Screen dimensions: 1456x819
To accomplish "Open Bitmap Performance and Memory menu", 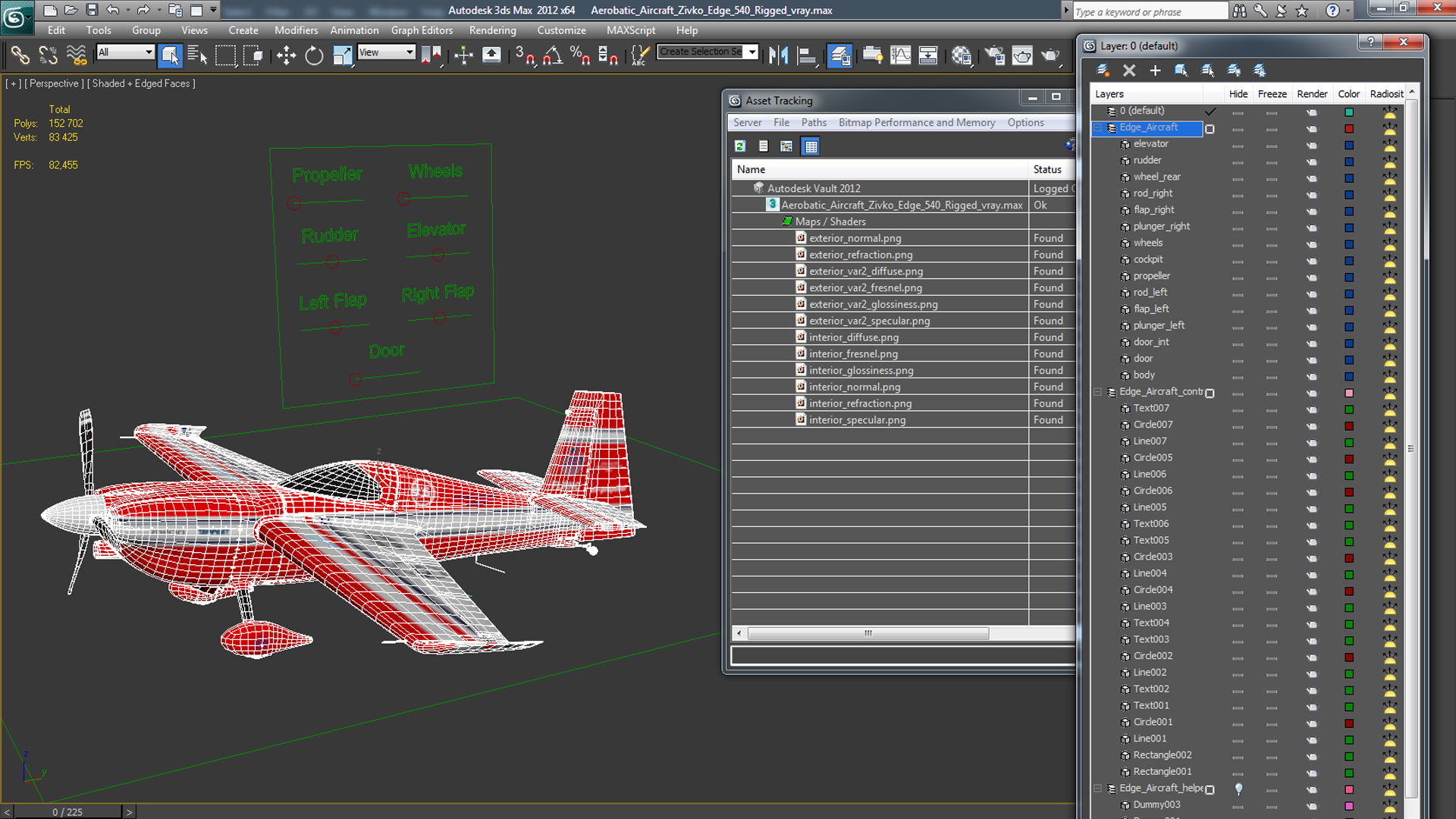I will tap(916, 123).
